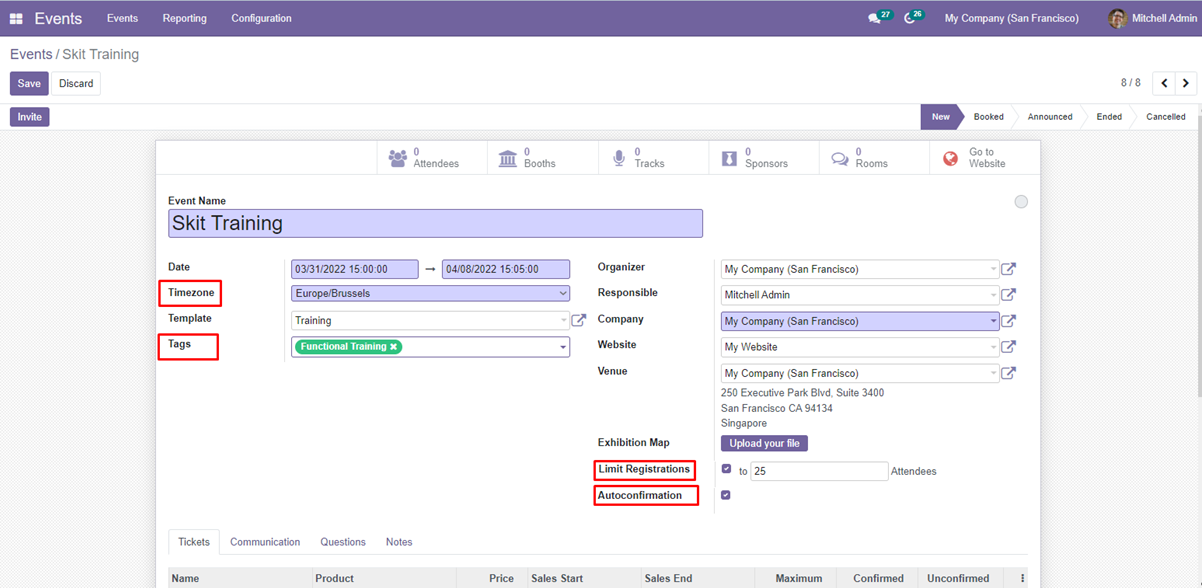The image size is (1202, 588).
Task: Expand the Template dropdown
Action: (x=563, y=321)
